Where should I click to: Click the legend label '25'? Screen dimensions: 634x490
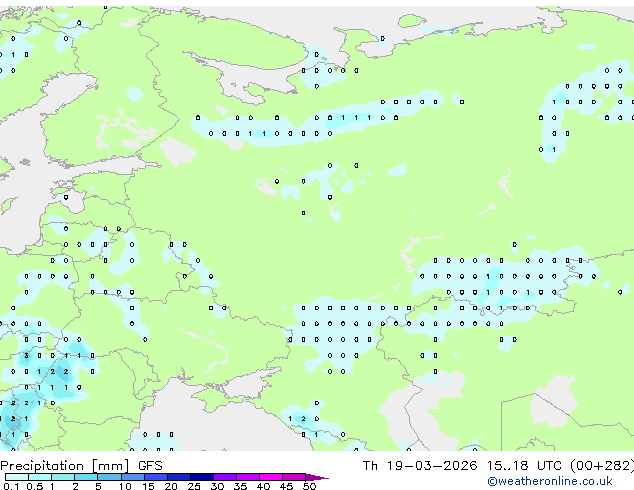click(x=194, y=486)
